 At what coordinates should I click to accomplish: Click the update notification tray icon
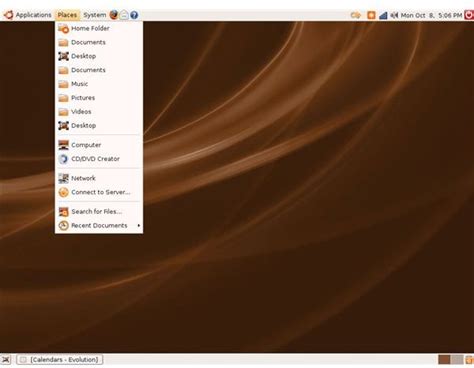356,15
